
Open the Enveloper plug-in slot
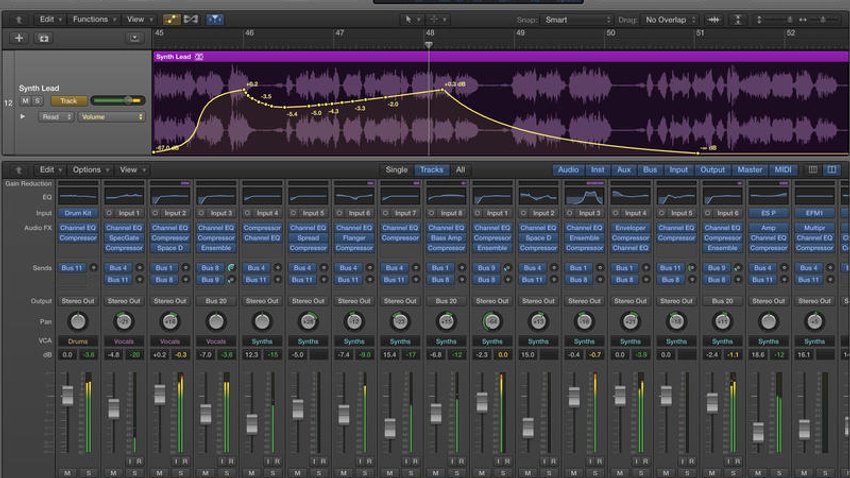click(x=630, y=228)
